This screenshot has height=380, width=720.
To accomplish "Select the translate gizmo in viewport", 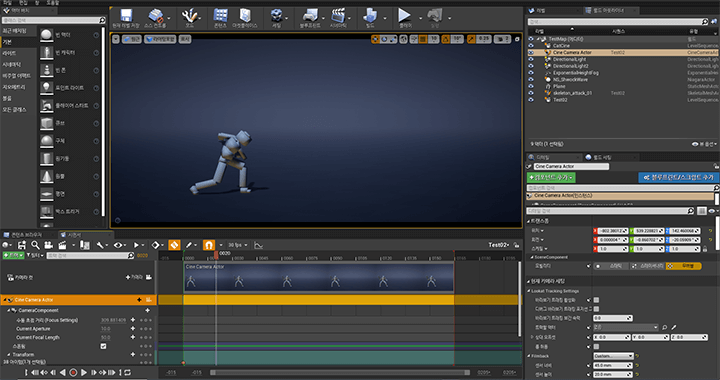I will coord(376,39).
